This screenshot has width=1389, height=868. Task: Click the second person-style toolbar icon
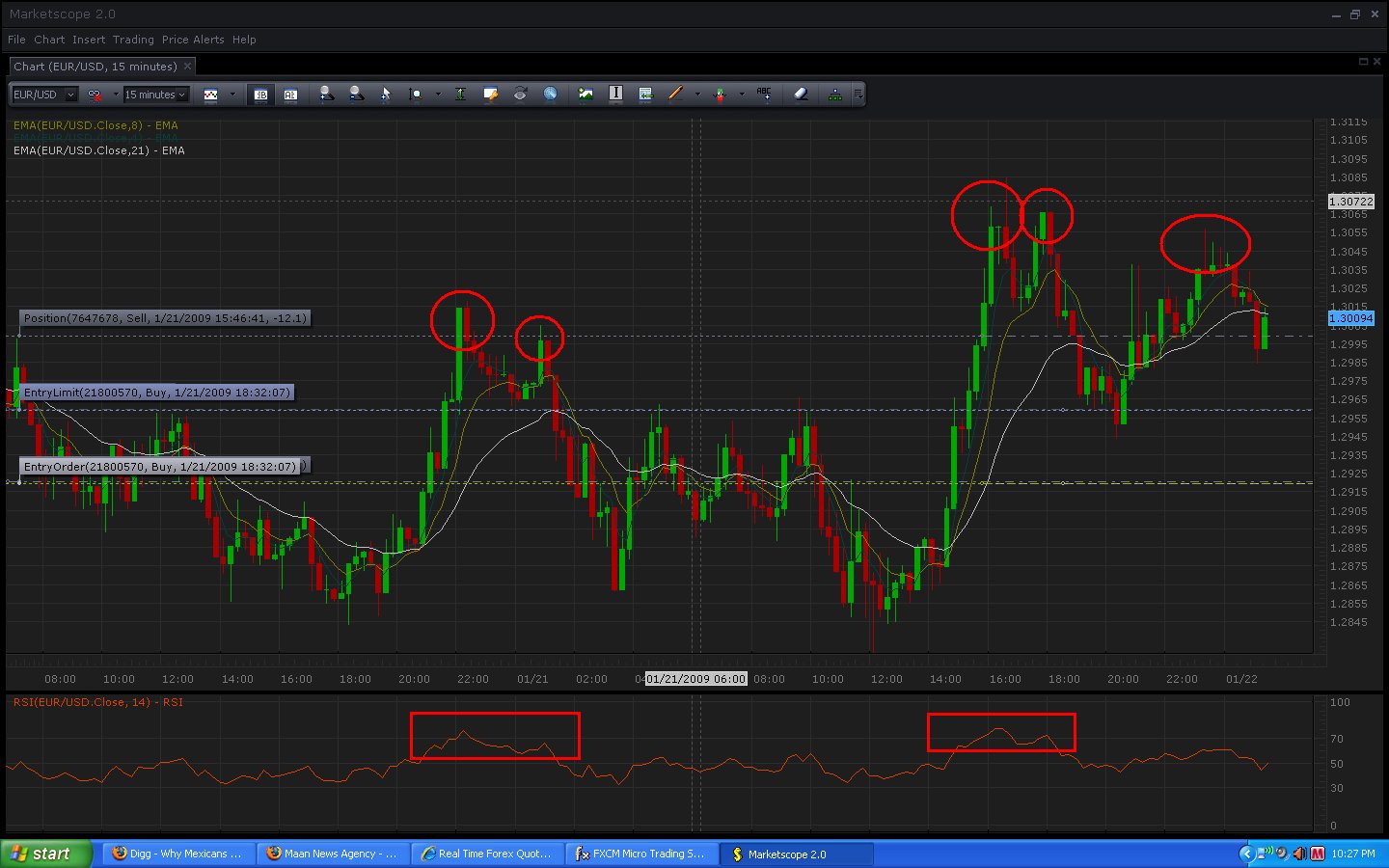(356, 94)
